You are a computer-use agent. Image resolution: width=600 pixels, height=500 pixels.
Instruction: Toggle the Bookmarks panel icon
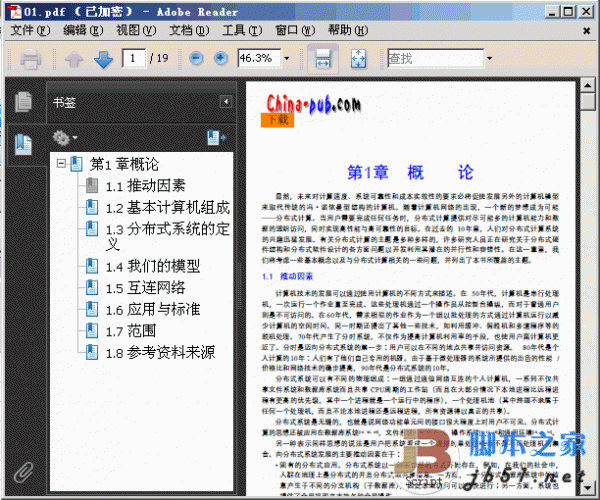23,145
